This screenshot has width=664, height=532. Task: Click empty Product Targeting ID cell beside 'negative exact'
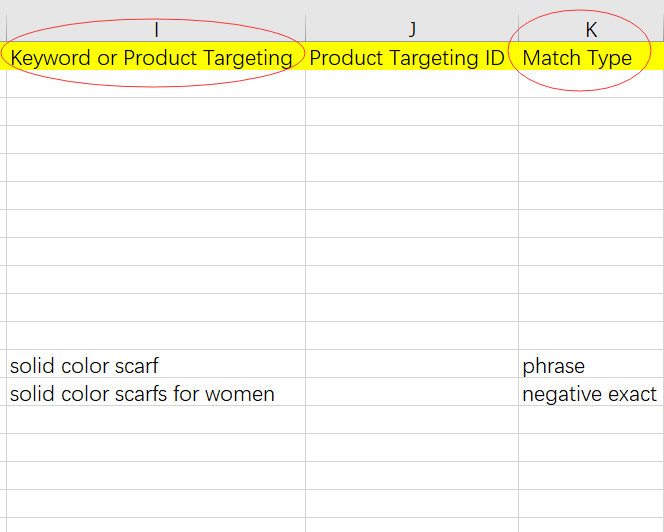pyautogui.click(x=412, y=394)
